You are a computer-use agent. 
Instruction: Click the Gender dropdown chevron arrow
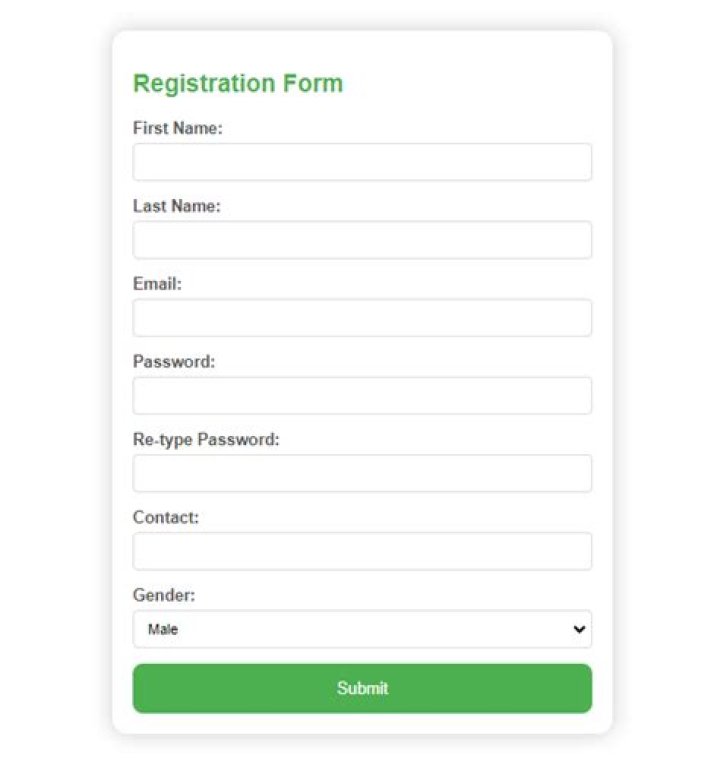[x=578, y=630]
